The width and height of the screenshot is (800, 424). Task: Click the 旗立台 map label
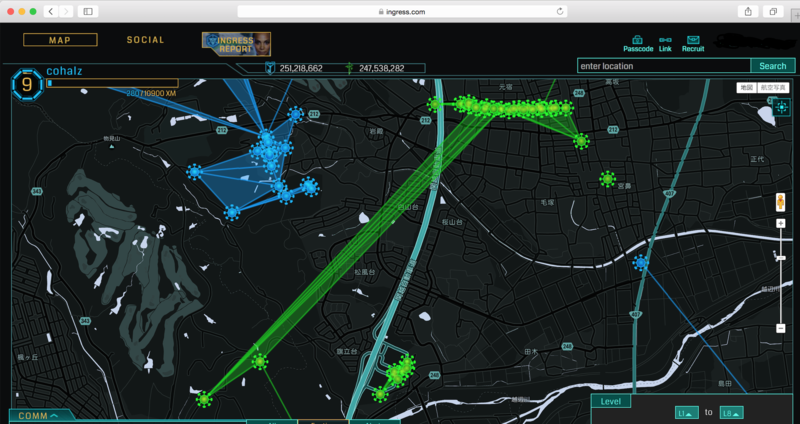click(347, 352)
